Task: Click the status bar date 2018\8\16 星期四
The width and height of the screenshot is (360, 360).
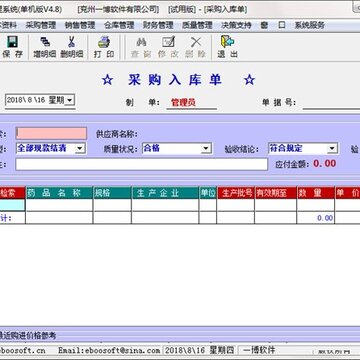Action: click(x=199, y=350)
